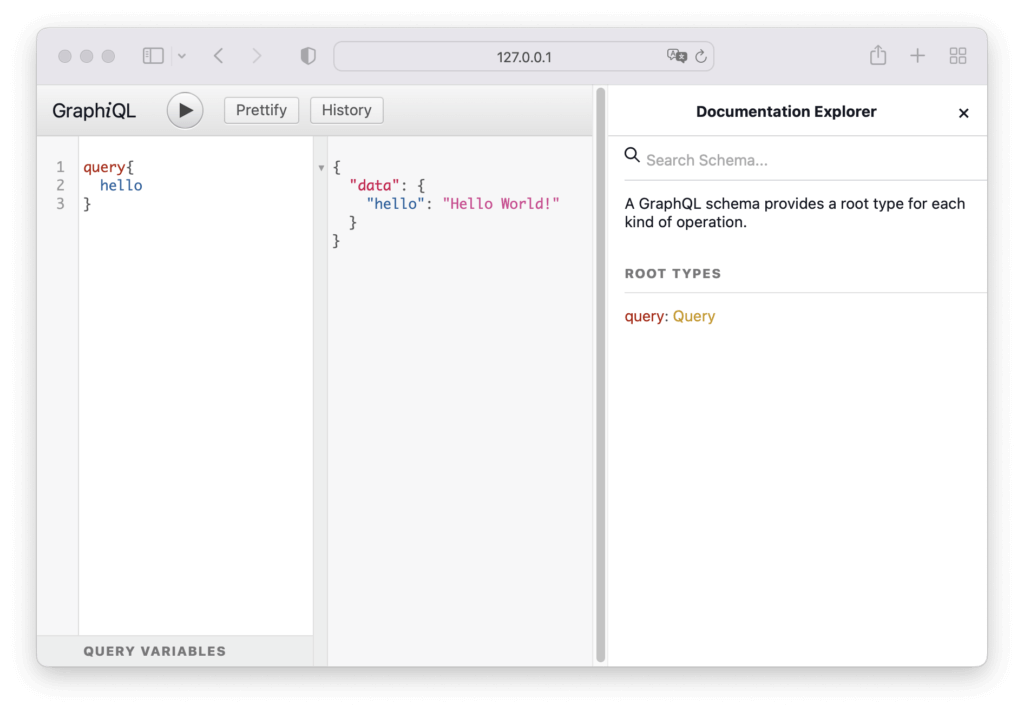Open a new Safari tab with the plus icon
Image resolution: width=1024 pixels, height=712 pixels.
tap(917, 55)
